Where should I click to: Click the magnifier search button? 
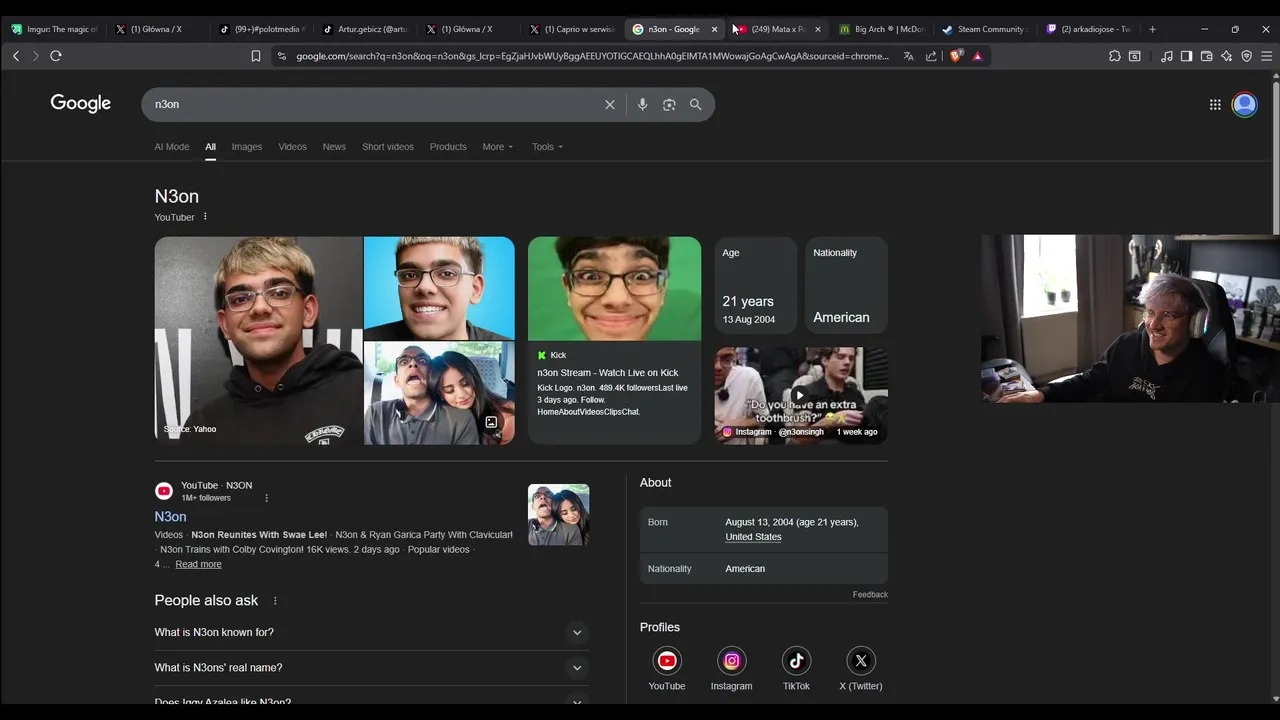point(696,104)
